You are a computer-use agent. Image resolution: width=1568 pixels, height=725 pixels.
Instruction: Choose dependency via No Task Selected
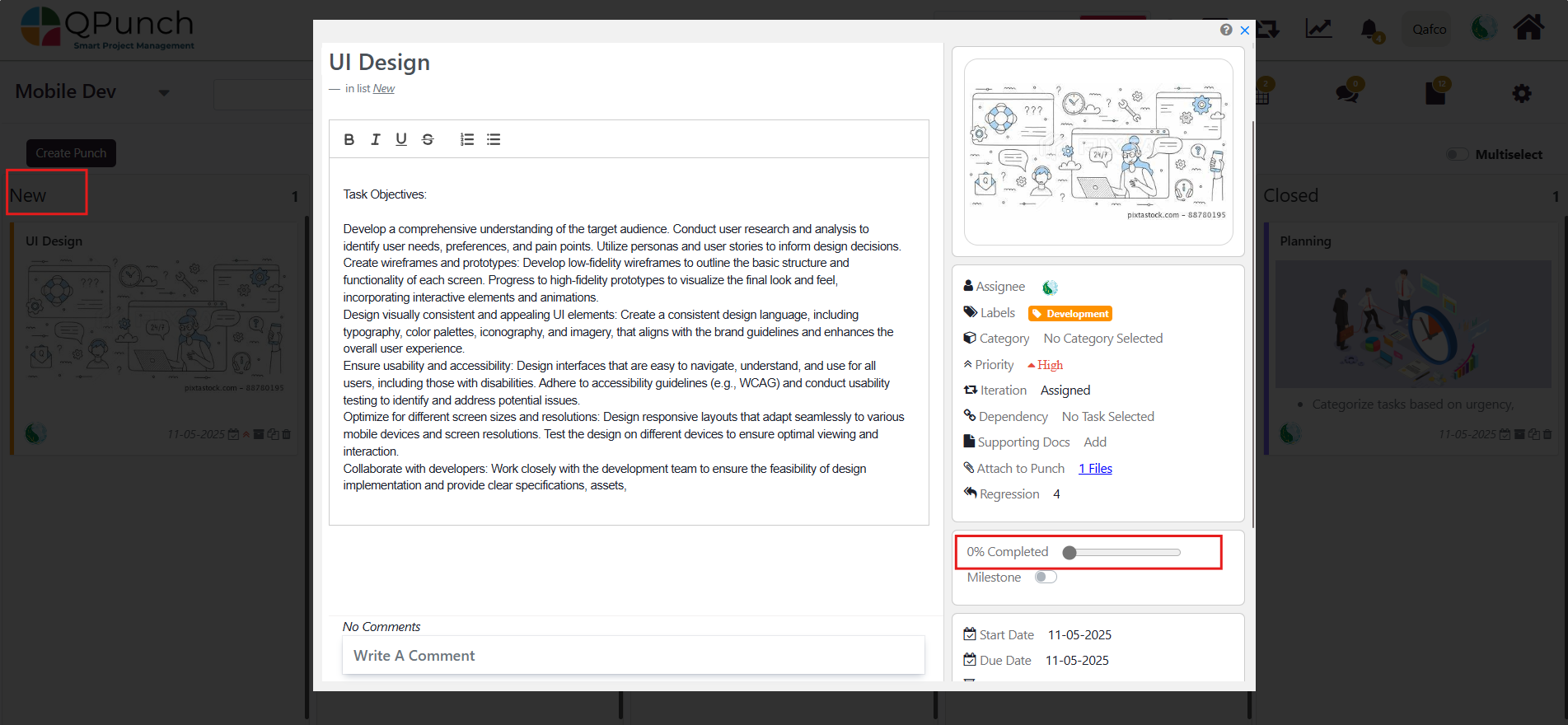tap(1108, 417)
